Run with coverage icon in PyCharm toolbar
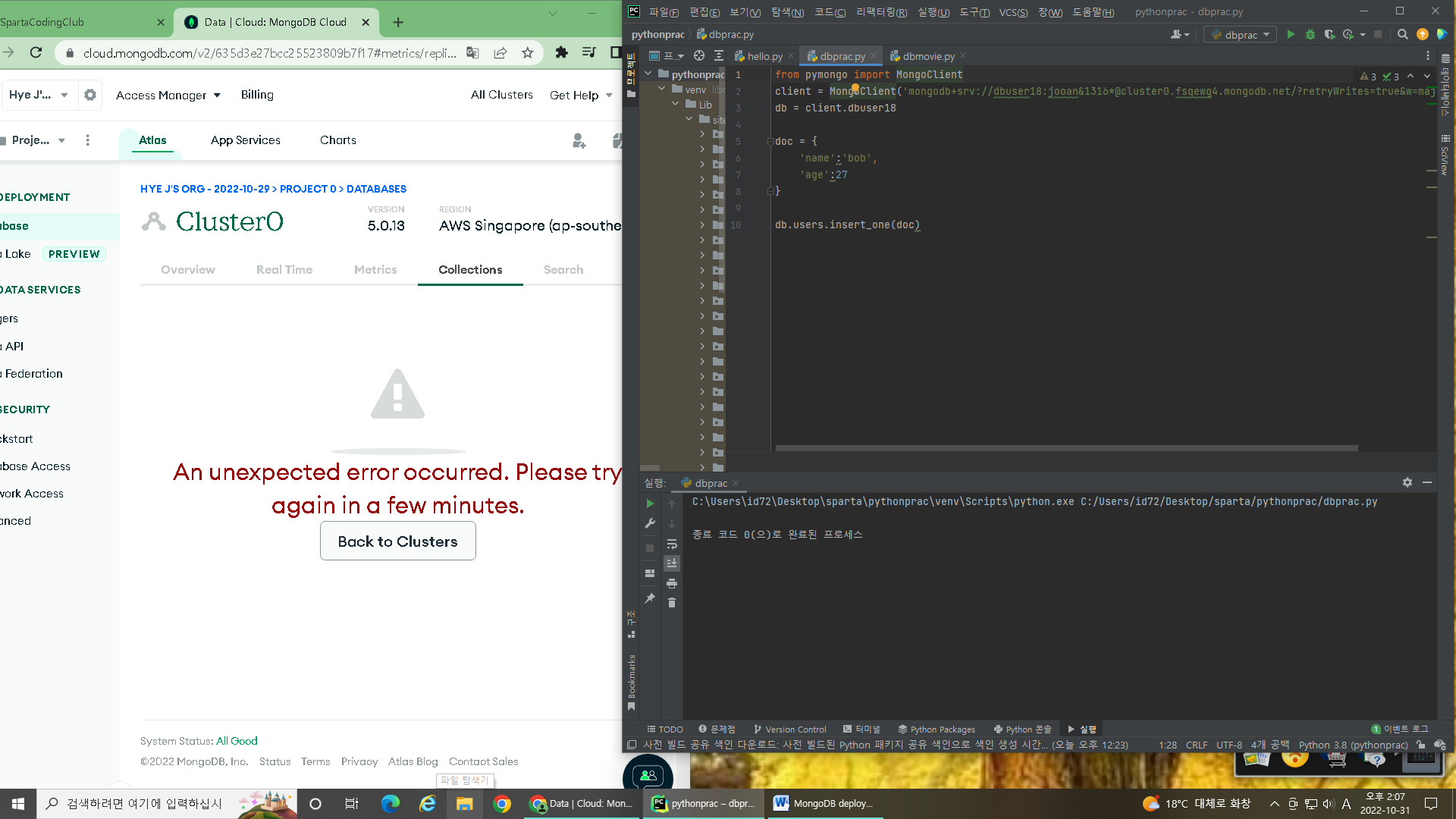This screenshot has height=819, width=1456. (1329, 34)
